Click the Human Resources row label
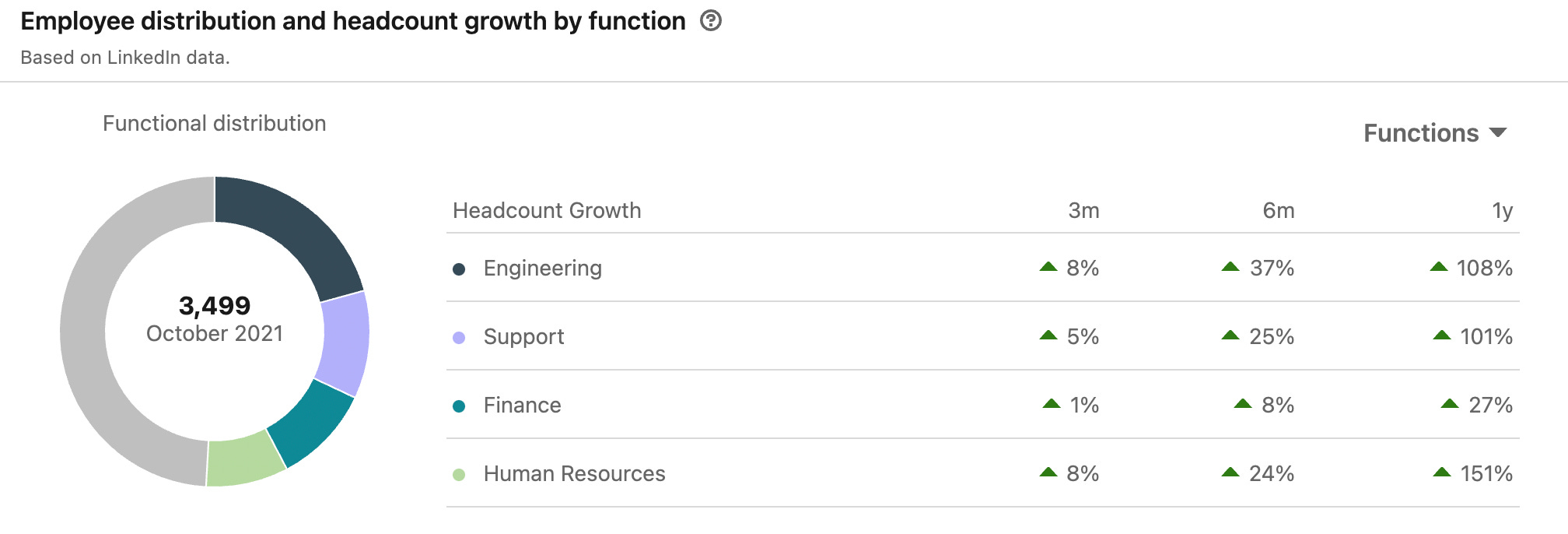The width and height of the screenshot is (1568, 534). click(574, 474)
